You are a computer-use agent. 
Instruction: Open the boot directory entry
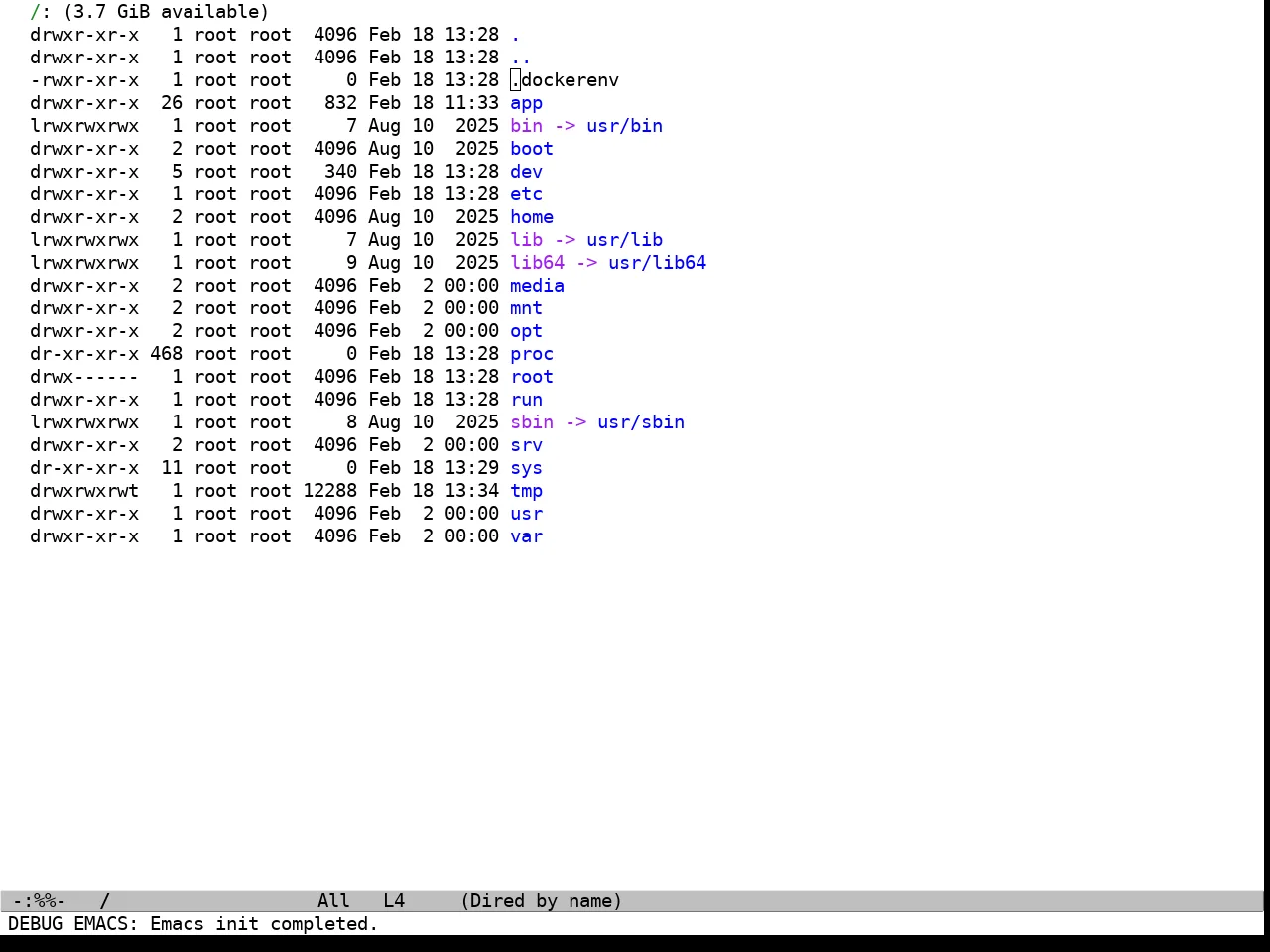(532, 149)
